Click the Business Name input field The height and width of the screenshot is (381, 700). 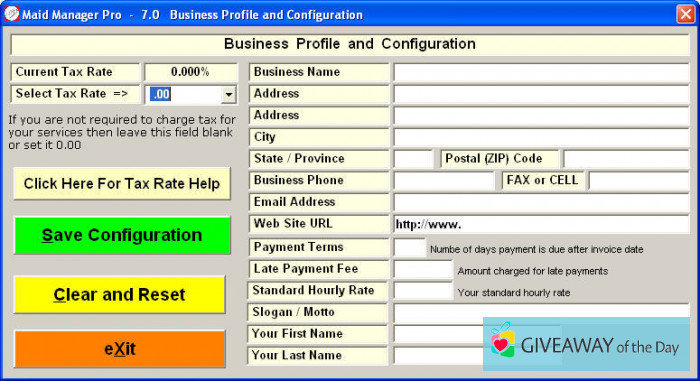click(x=541, y=72)
